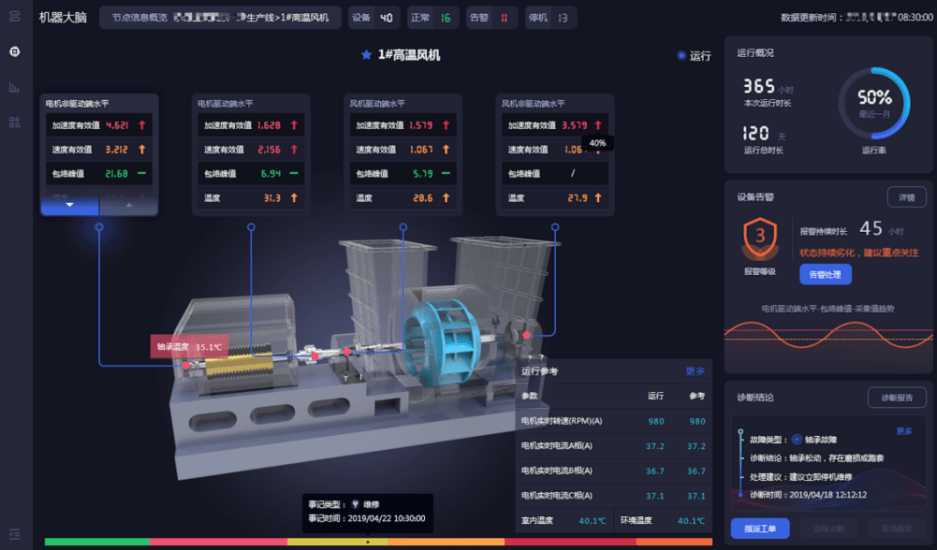Click the star icon beside 1#高温风机
The image size is (937, 550).
pos(366,55)
